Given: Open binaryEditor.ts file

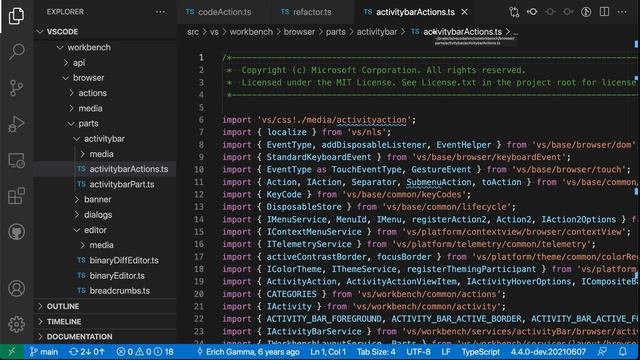Looking at the screenshot, I should [x=105, y=276].
